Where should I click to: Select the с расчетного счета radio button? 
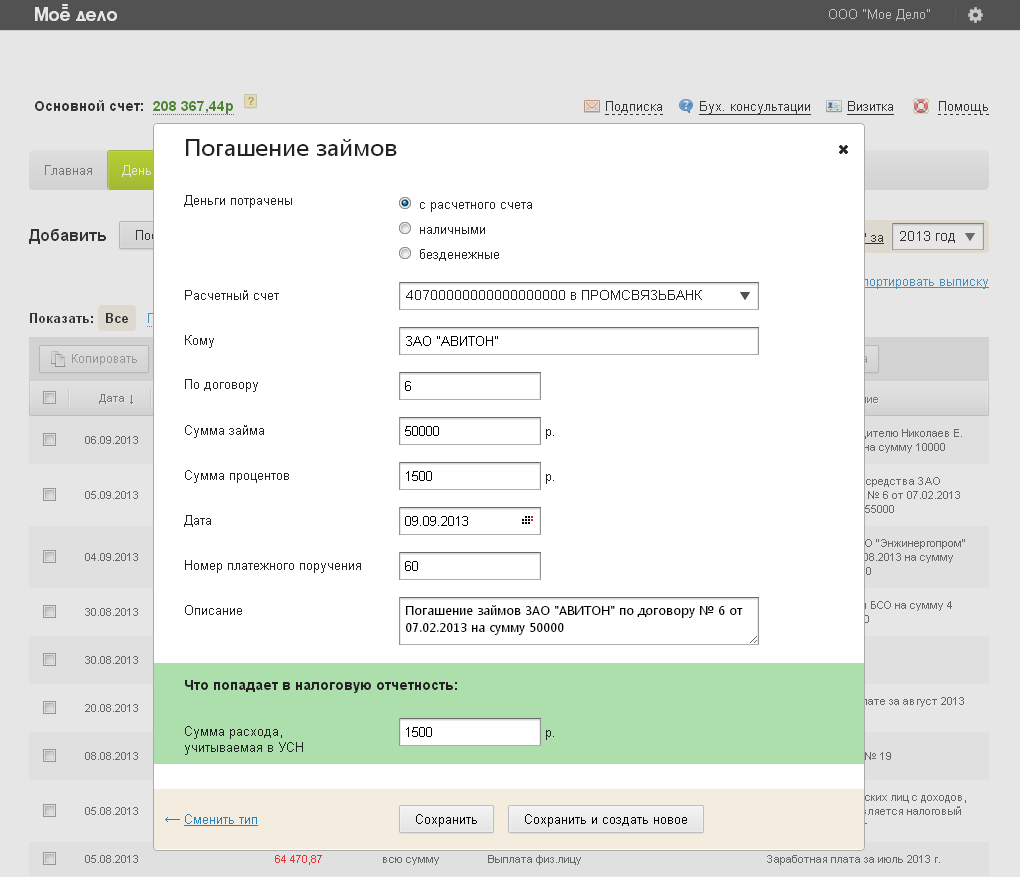coord(405,204)
